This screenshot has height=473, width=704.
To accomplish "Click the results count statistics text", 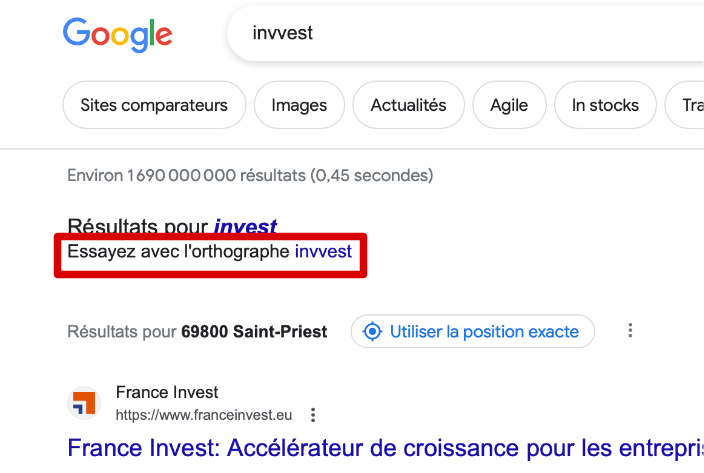I will pos(250,175).
